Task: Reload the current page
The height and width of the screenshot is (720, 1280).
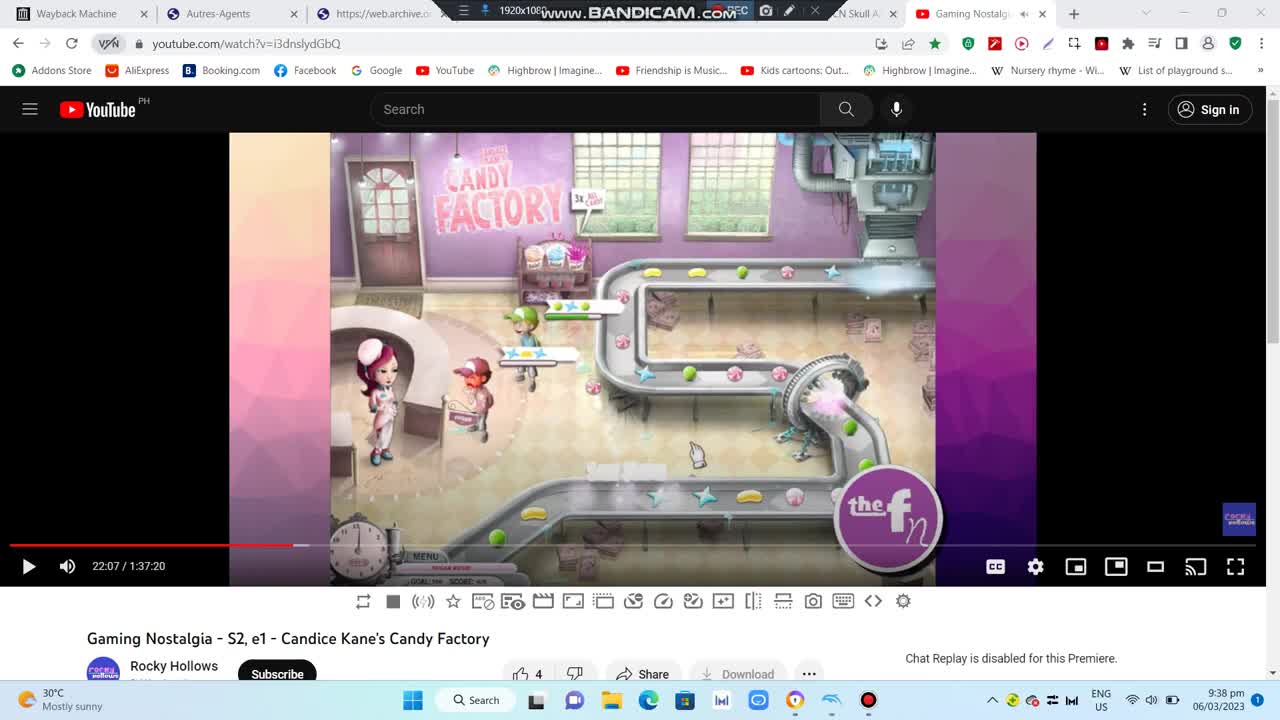Action: 71,43
